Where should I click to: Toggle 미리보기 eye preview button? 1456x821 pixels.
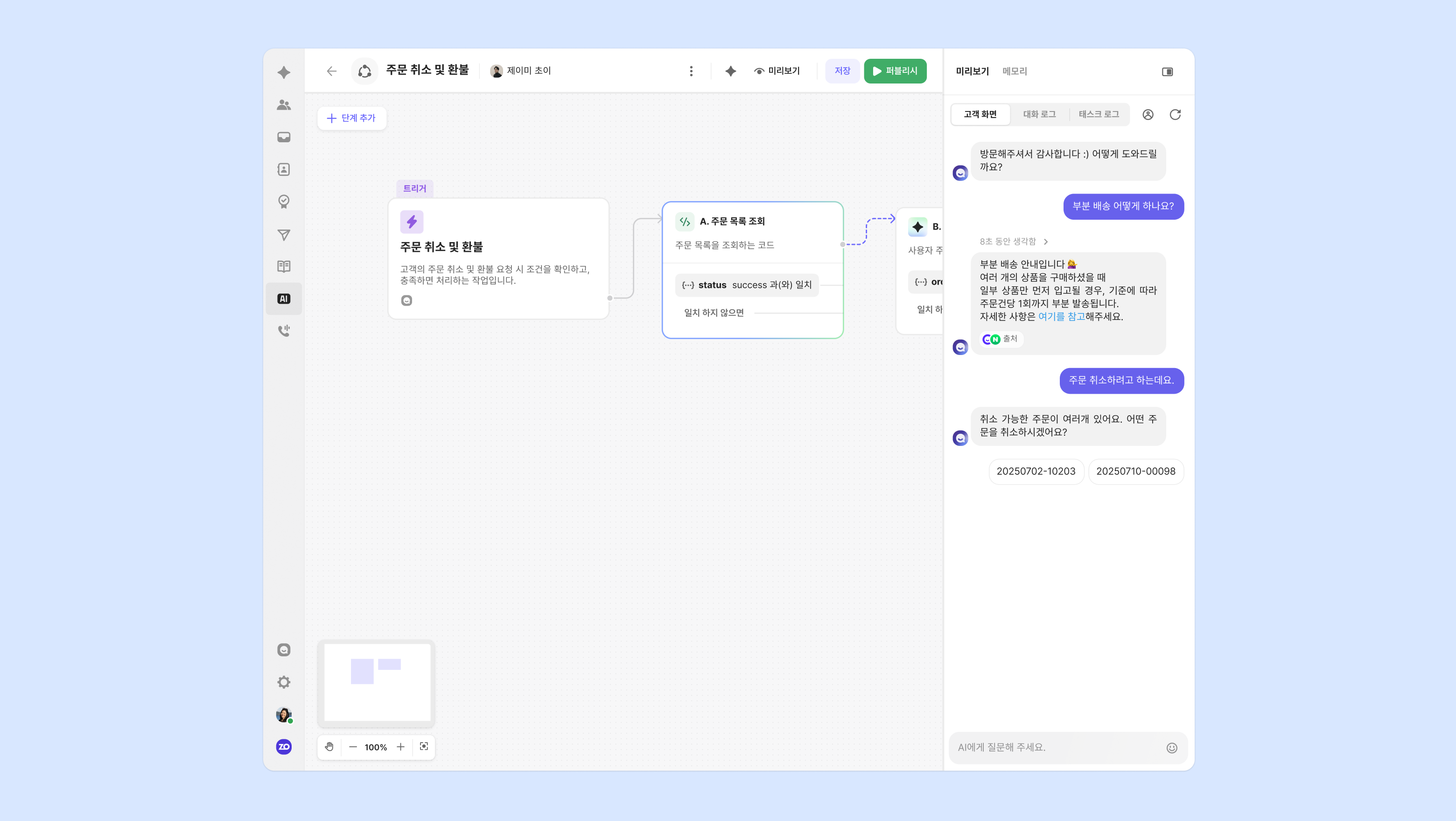[777, 71]
